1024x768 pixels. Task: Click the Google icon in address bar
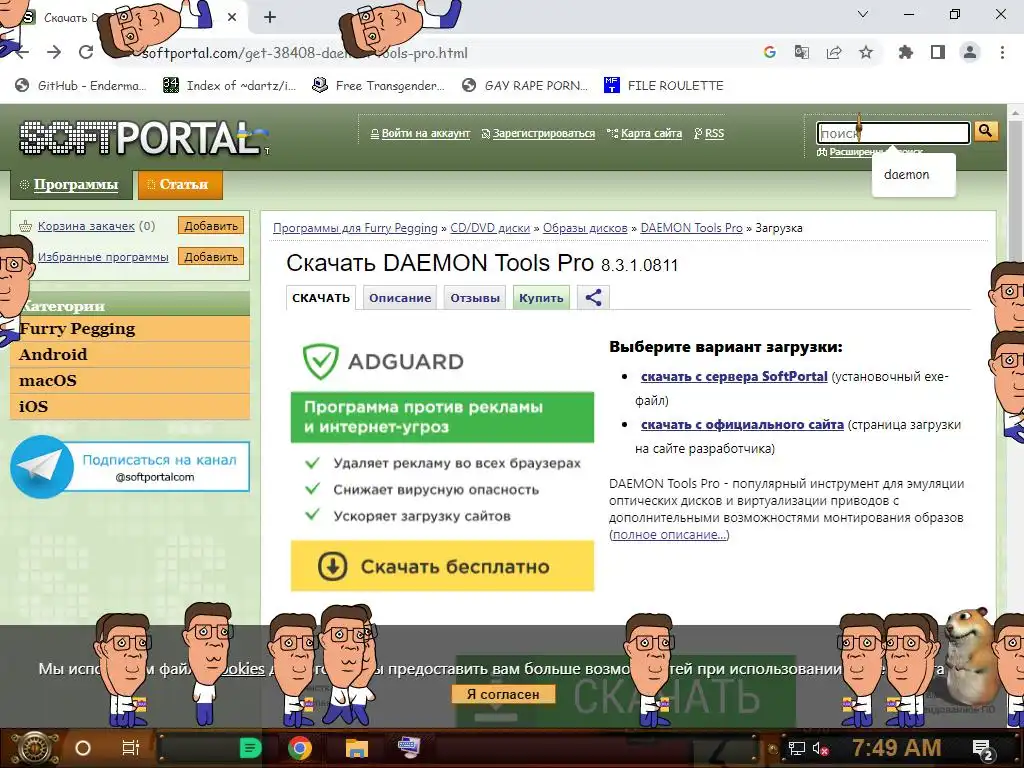coord(770,53)
